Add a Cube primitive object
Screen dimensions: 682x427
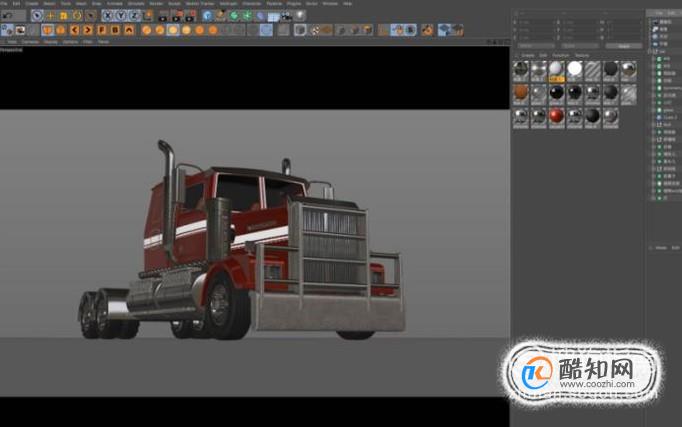pyautogui.click(x=207, y=16)
